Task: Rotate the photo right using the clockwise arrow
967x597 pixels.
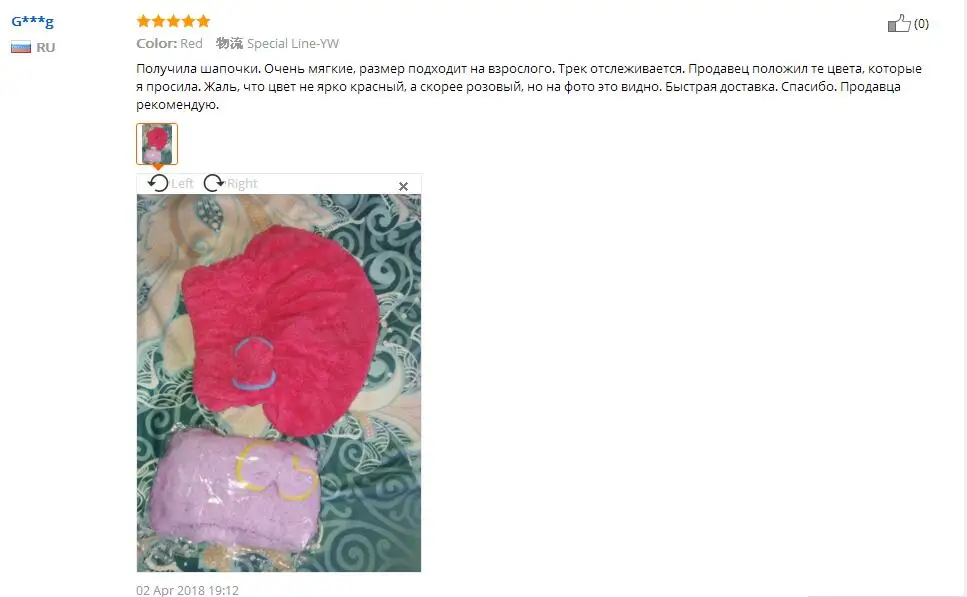Action: 213,183
